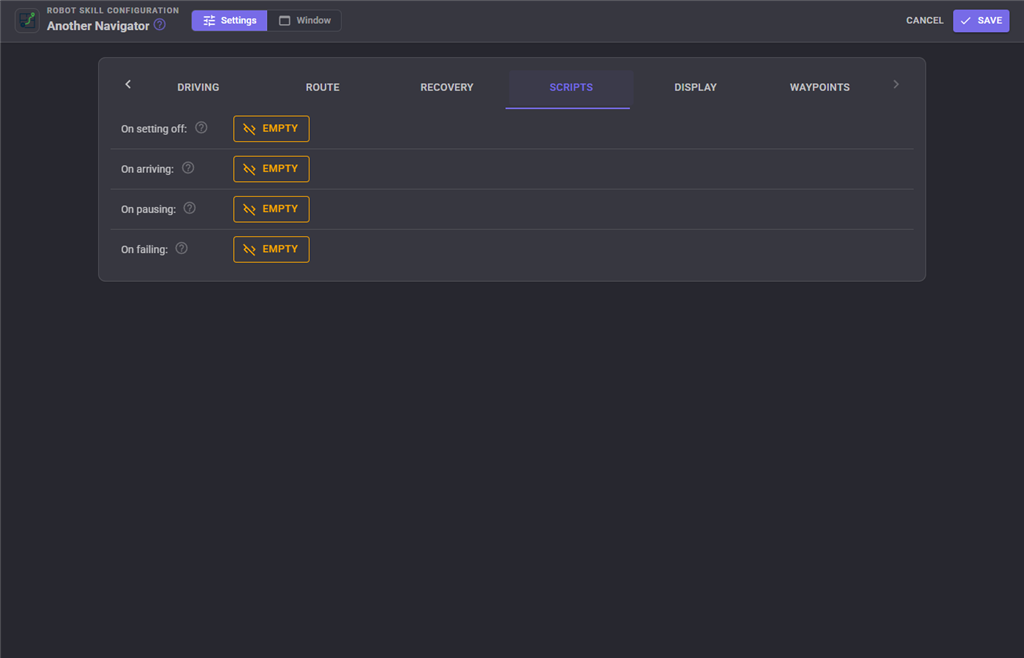Save the robot skill configuration

pyautogui.click(x=981, y=20)
